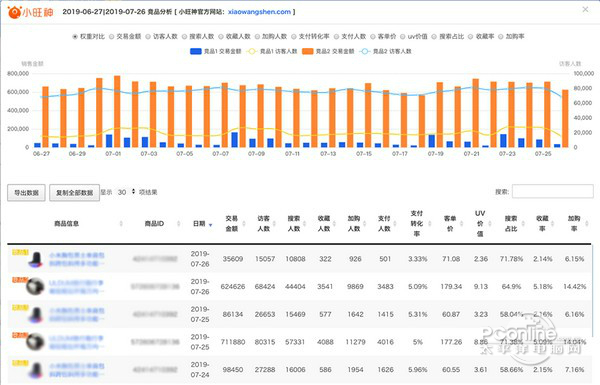Sort by 加购率 column header
Viewport: 600px width, 385px height.
574,223
